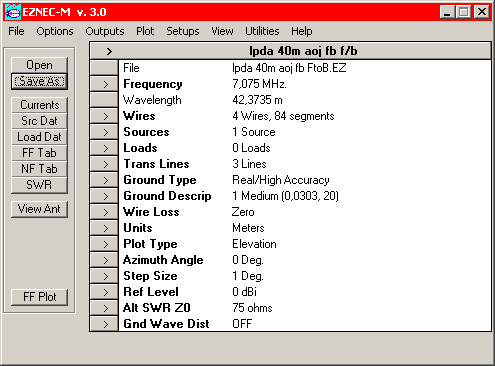Screen dimensions: 495x366
Task: Click the arrow button next to Ground Descrip
Action: (x=104, y=196)
